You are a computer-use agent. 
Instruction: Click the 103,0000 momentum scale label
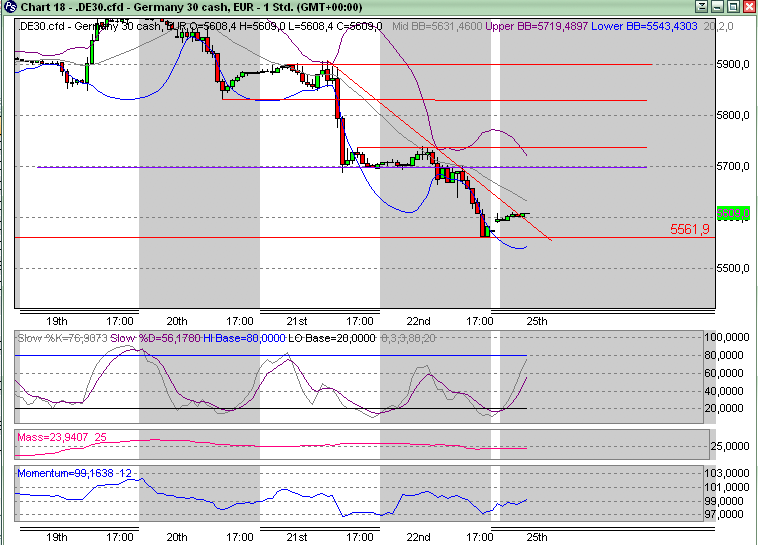click(x=727, y=473)
